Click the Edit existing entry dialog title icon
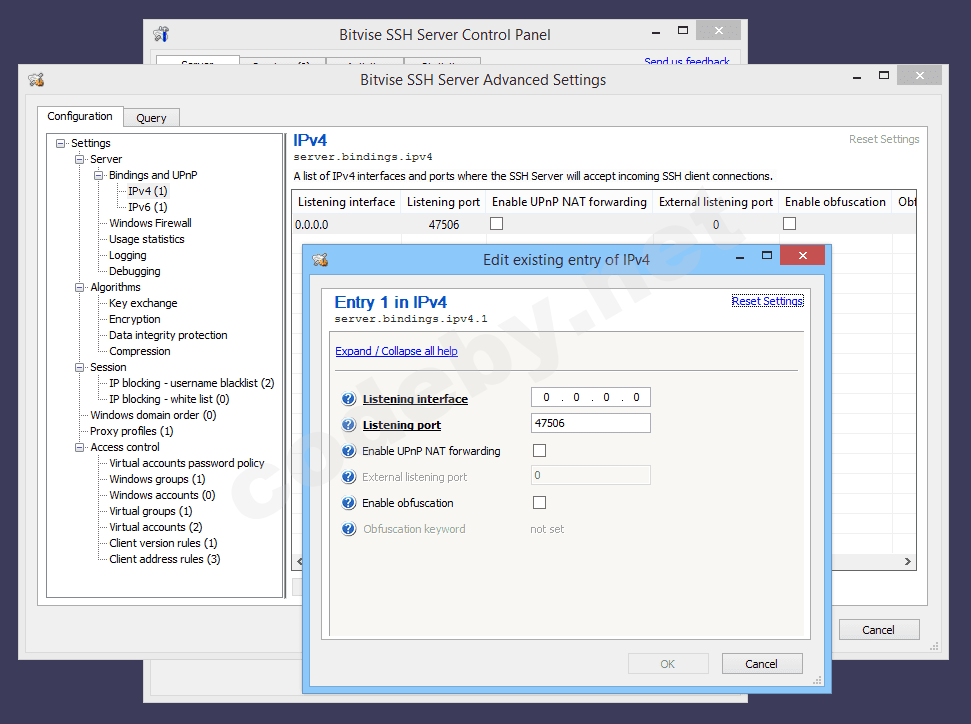The image size is (971, 724). (320, 260)
